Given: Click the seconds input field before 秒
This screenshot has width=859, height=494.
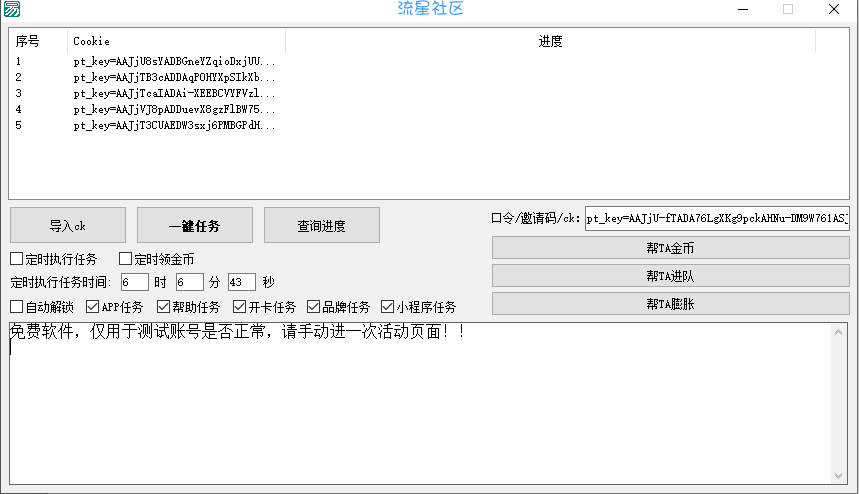Looking at the screenshot, I should (x=241, y=282).
